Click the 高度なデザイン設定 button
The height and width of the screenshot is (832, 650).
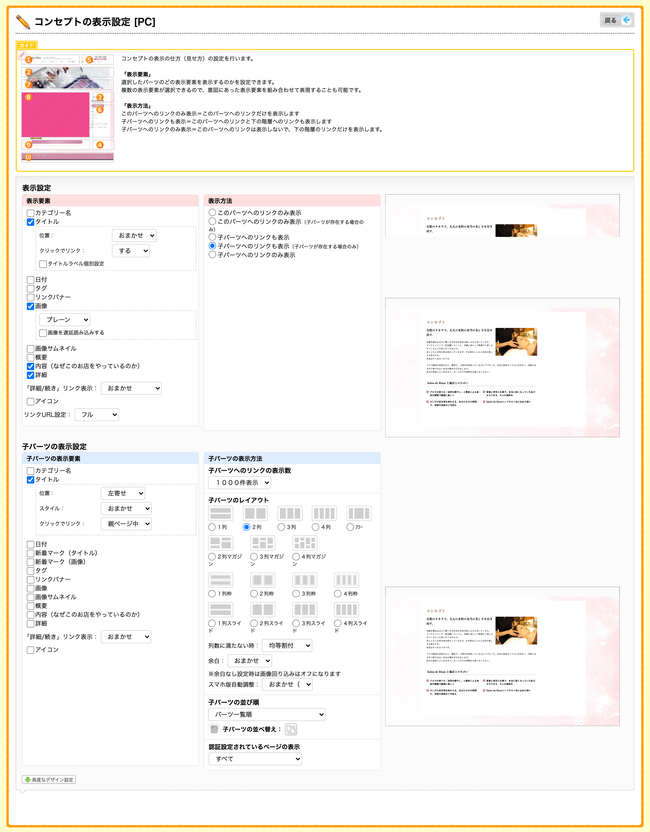[49, 779]
